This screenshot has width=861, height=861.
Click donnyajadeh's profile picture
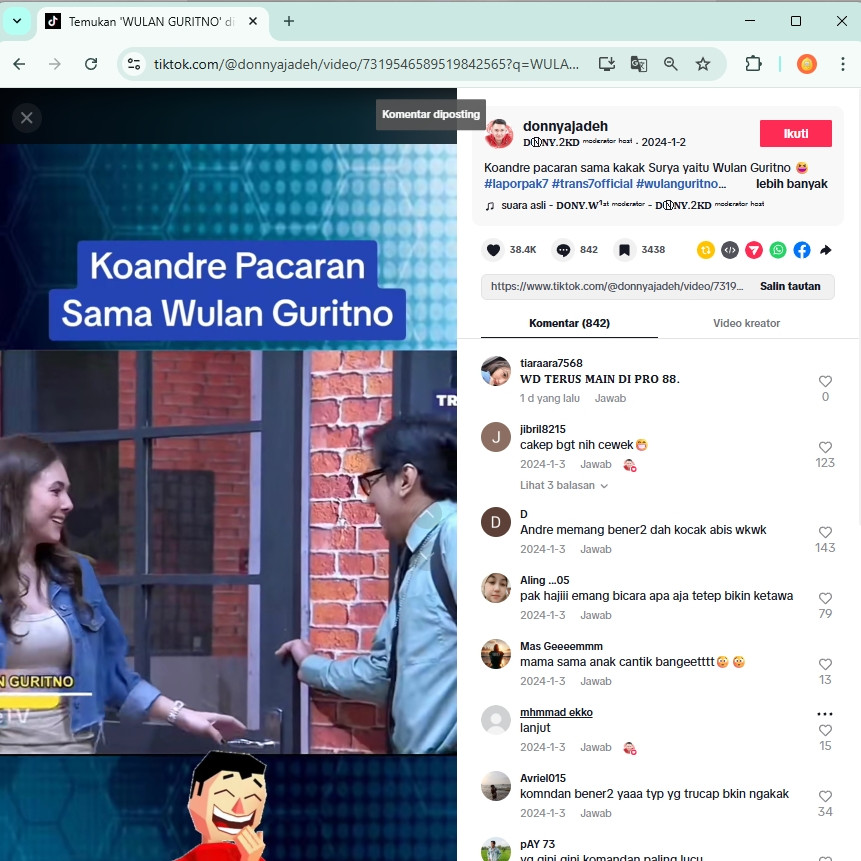click(x=499, y=133)
